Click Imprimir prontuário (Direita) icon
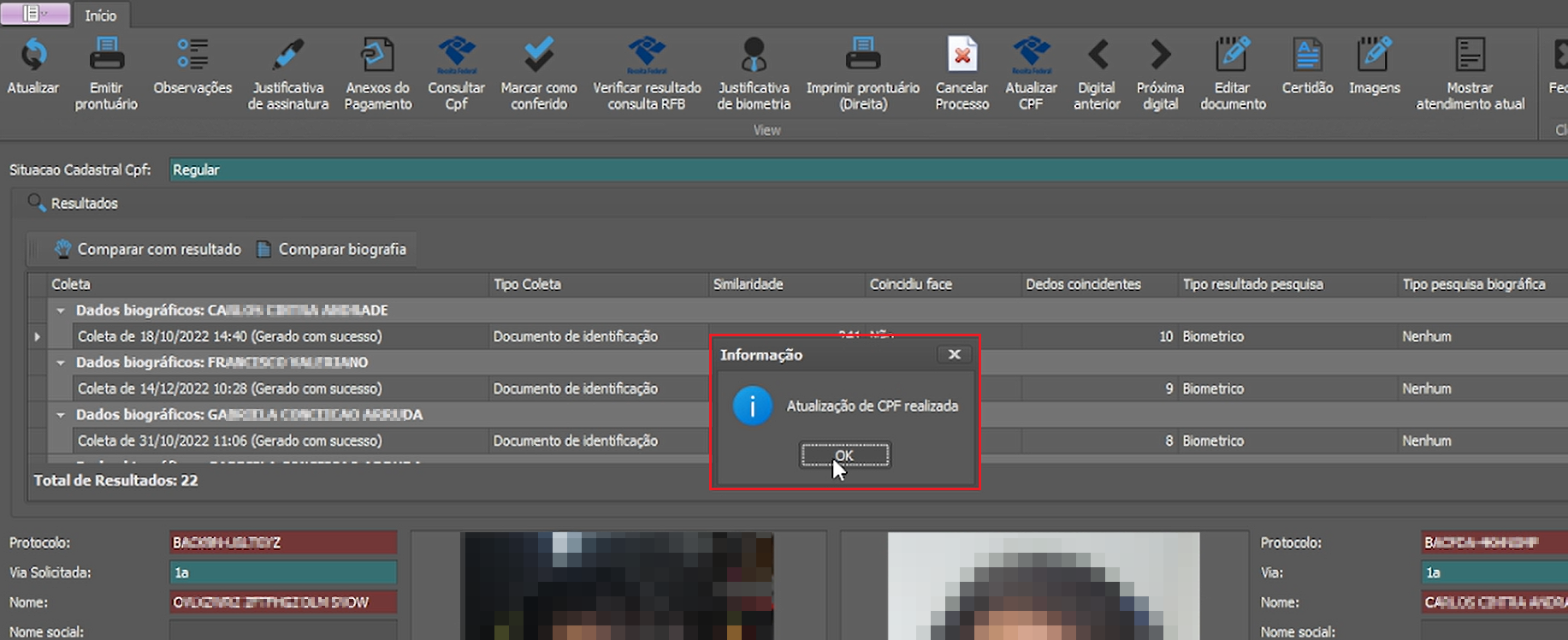Viewport: 1568px width, 640px height. pyautogui.click(x=863, y=55)
